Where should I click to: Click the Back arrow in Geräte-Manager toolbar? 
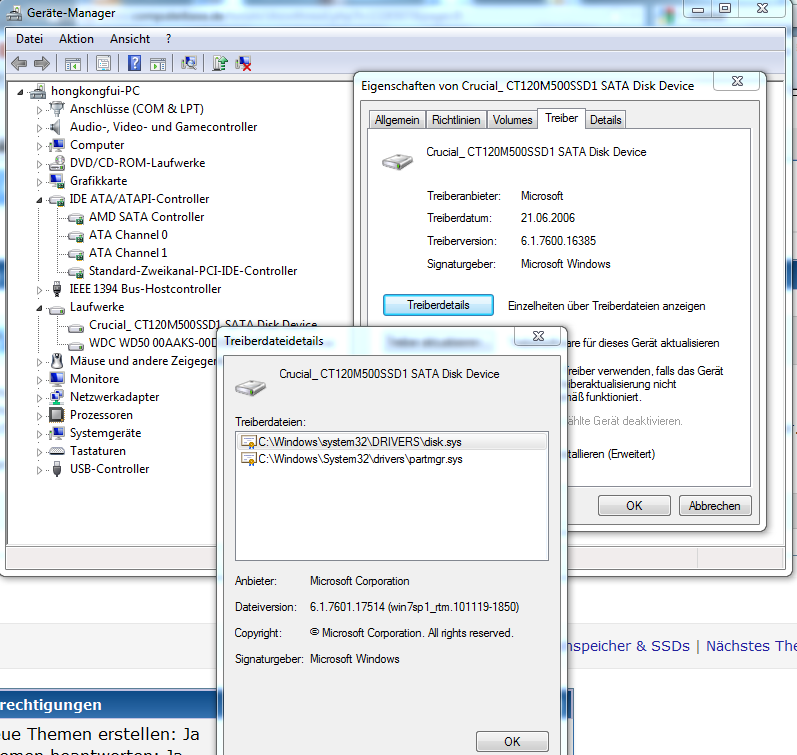(x=19, y=64)
